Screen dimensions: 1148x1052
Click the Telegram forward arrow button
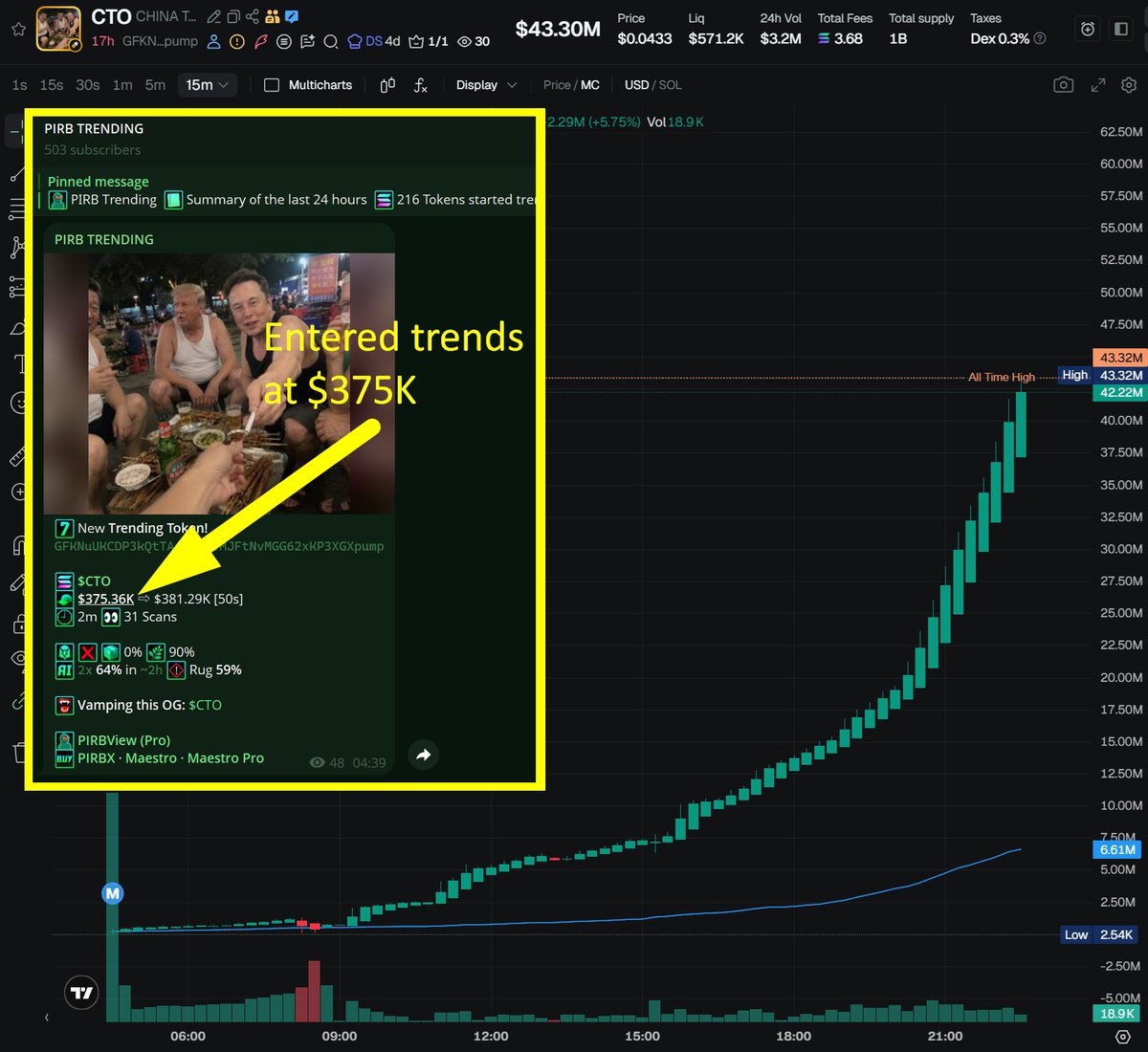click(423, 755)
